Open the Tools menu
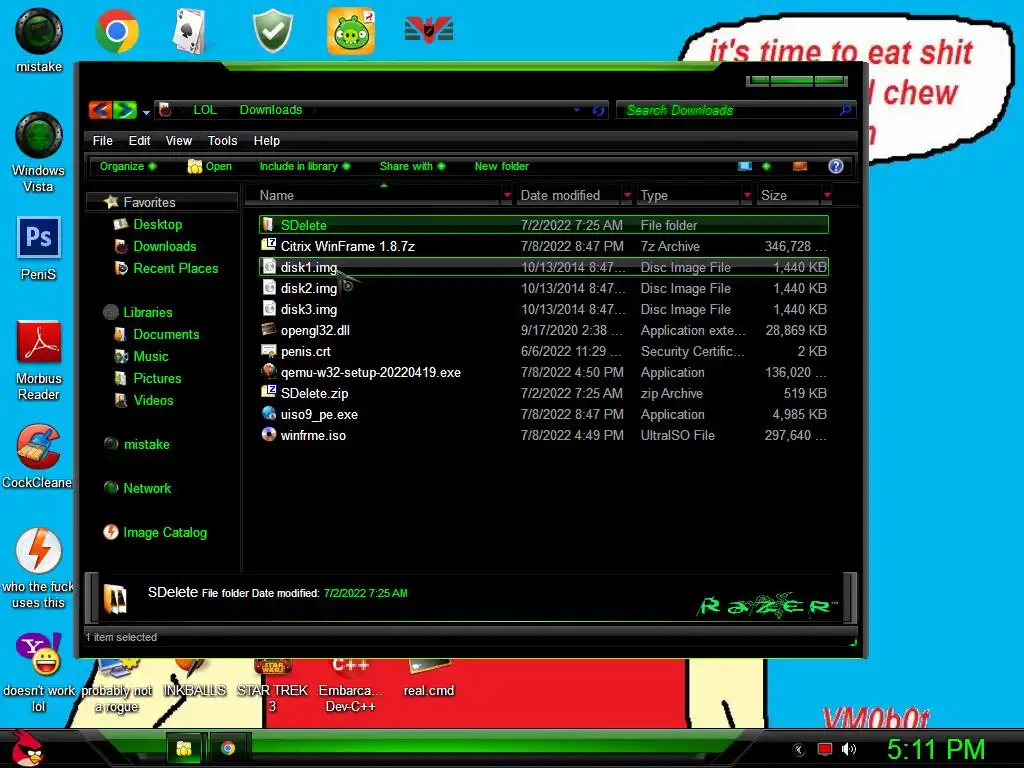 coord(222,140)
